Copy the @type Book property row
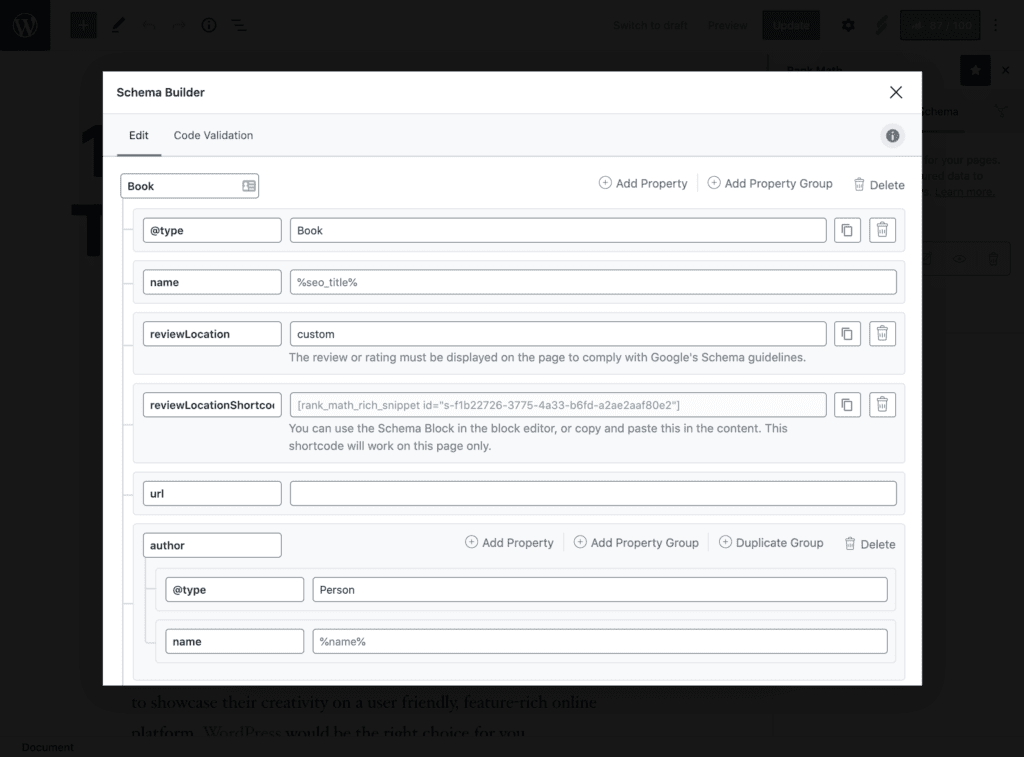This screenshot has width=1024, height=757. pos(847,230)
